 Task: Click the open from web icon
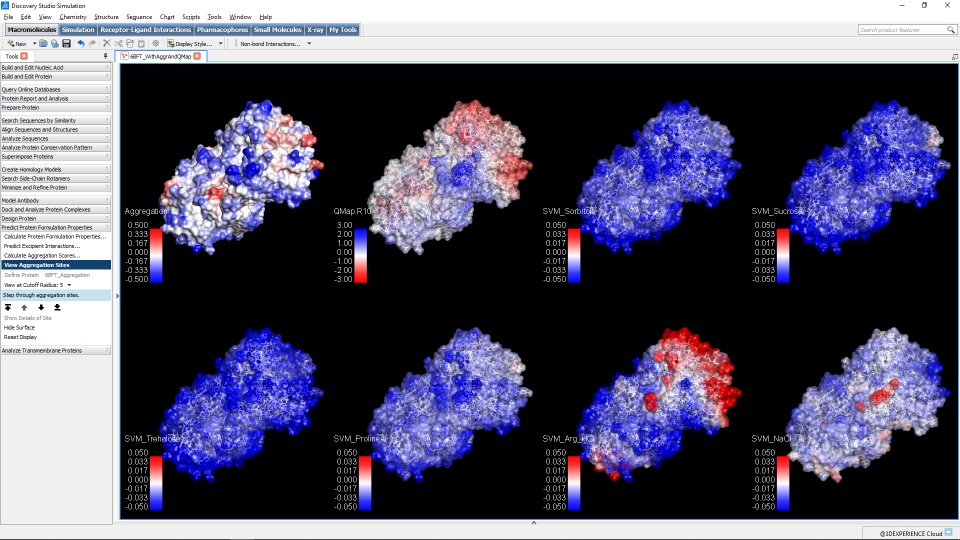point(54,43)
